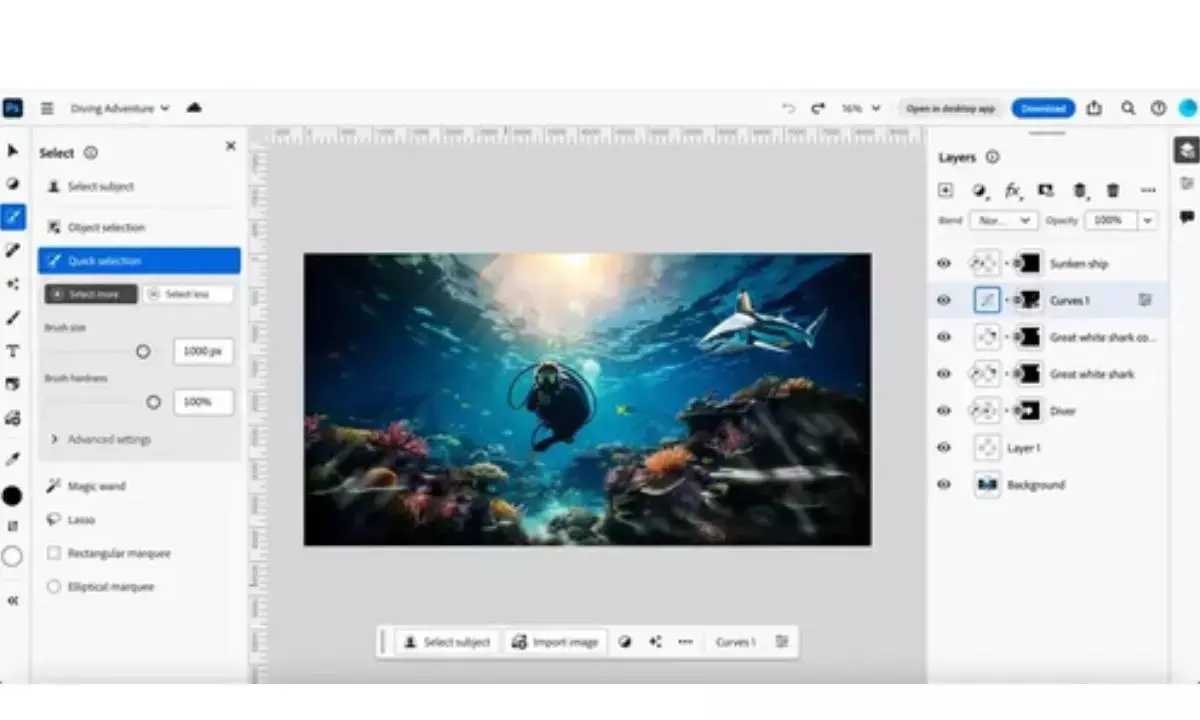1200x720 pixels.
Task: Open the Blend mode dropdown
Action: (1003, 220)
